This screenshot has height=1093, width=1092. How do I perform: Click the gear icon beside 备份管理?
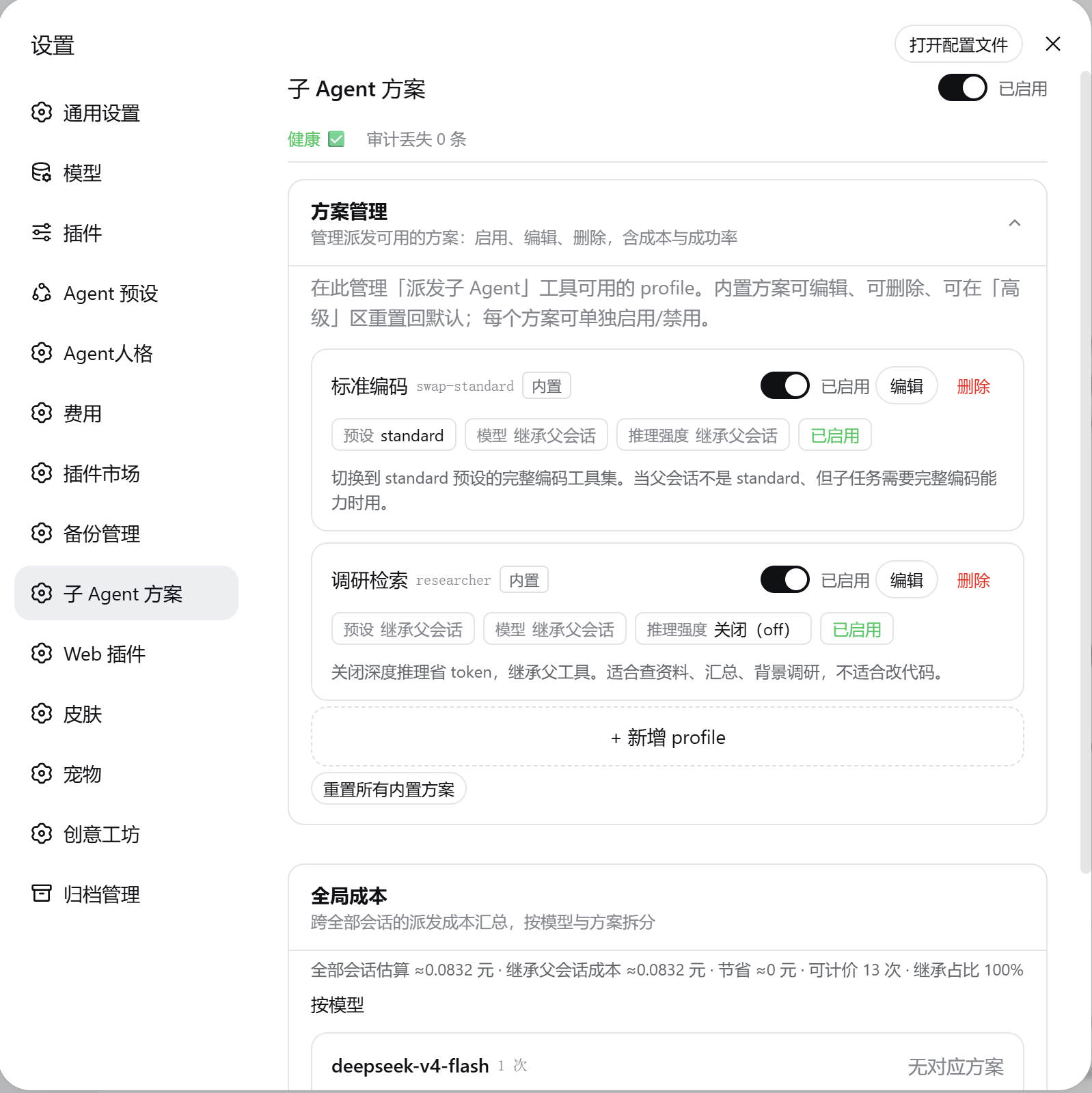[x=42, y=534]
